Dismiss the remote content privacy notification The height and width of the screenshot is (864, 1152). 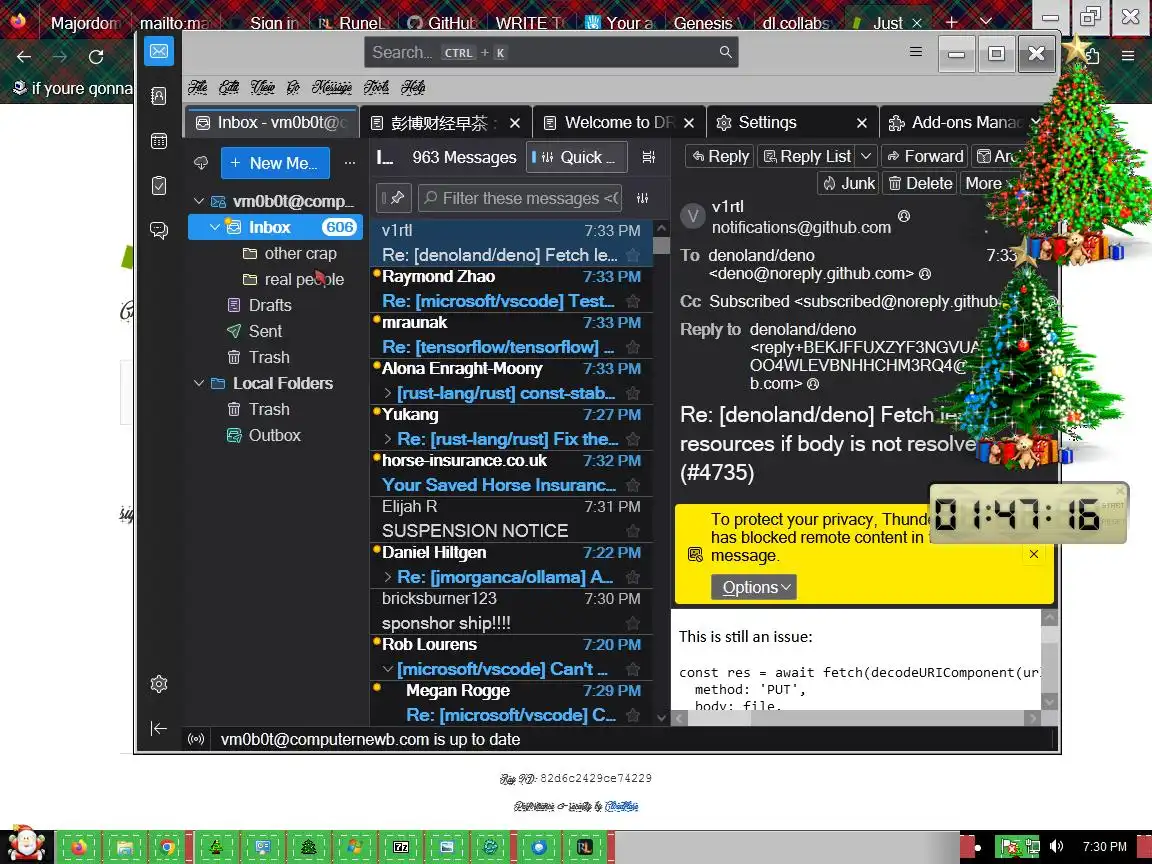point(1034,554)
